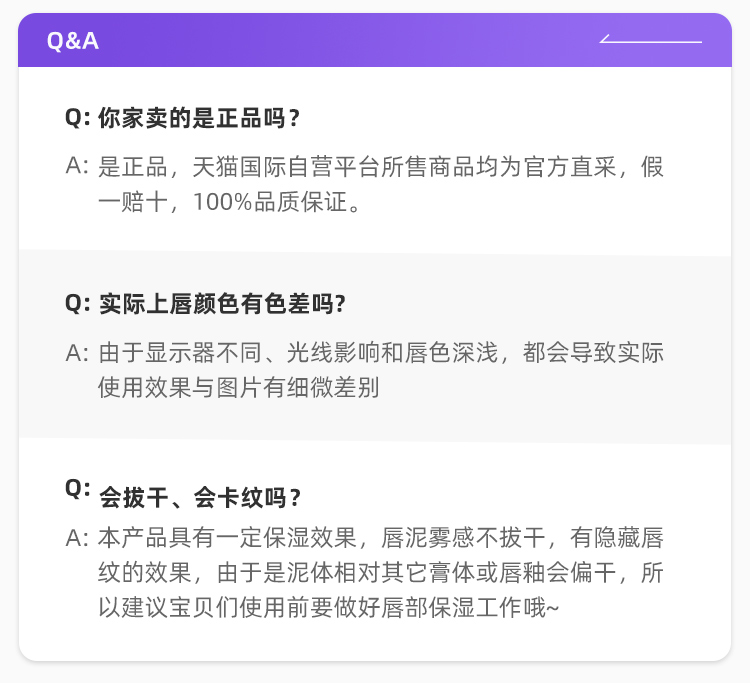
Task: Click the A: label before 本产品具有
Action: [x=77, y=539]
